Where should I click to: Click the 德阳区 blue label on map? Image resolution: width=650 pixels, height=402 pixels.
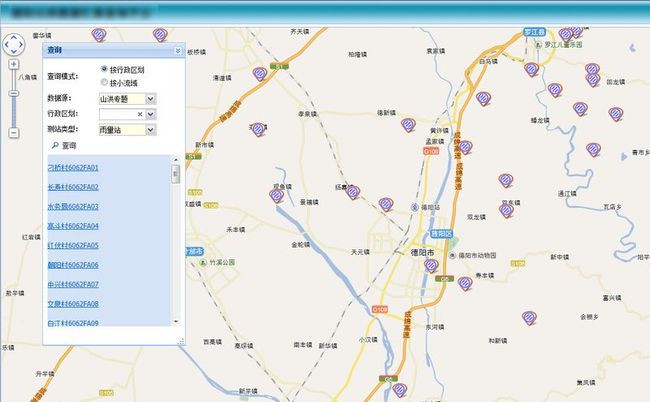tap(441, 234)
